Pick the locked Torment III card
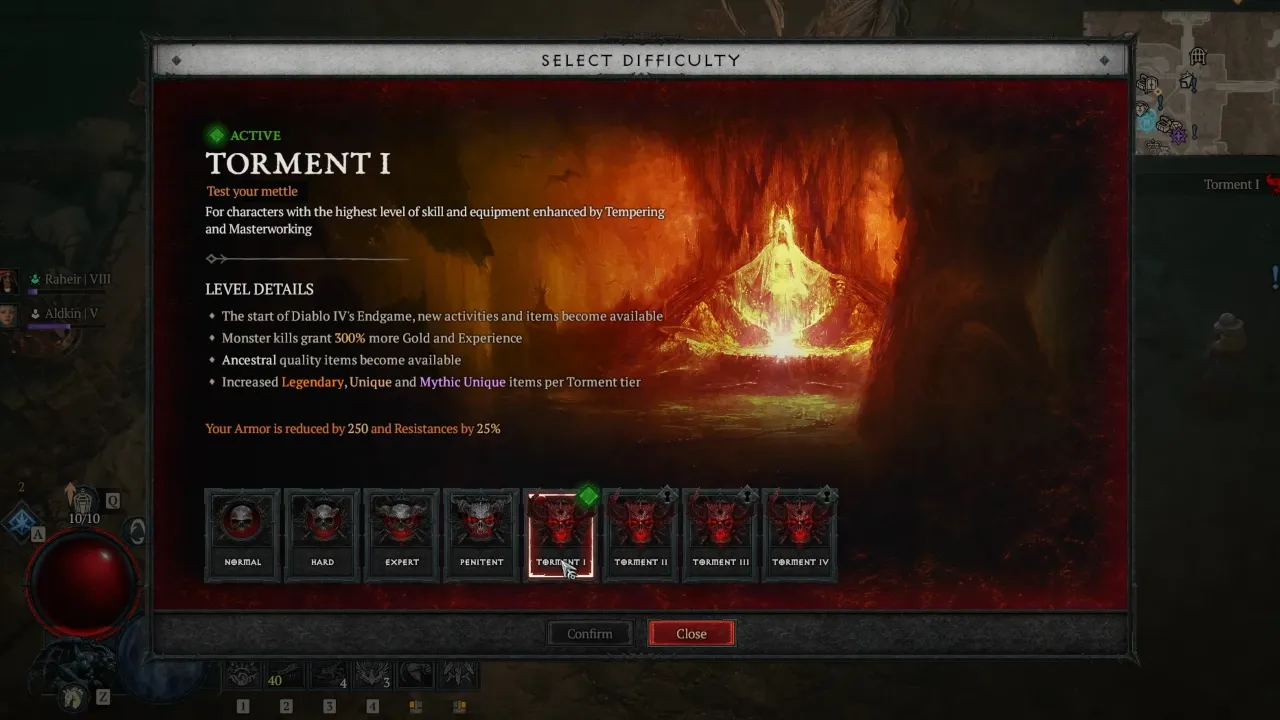The height and width of the screenshot is (720, 1280). 721,535
